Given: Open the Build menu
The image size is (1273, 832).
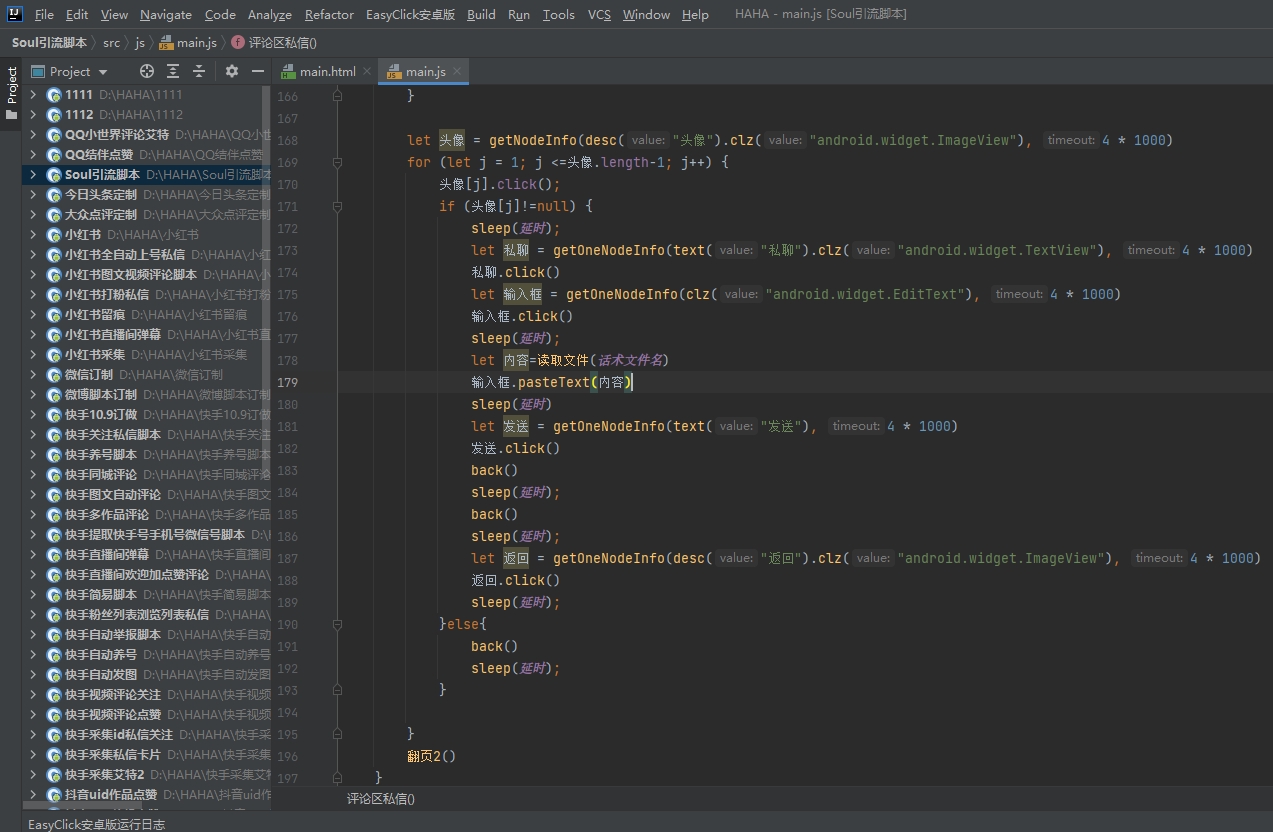Looking at the screenshot, I should pos(481,15).
